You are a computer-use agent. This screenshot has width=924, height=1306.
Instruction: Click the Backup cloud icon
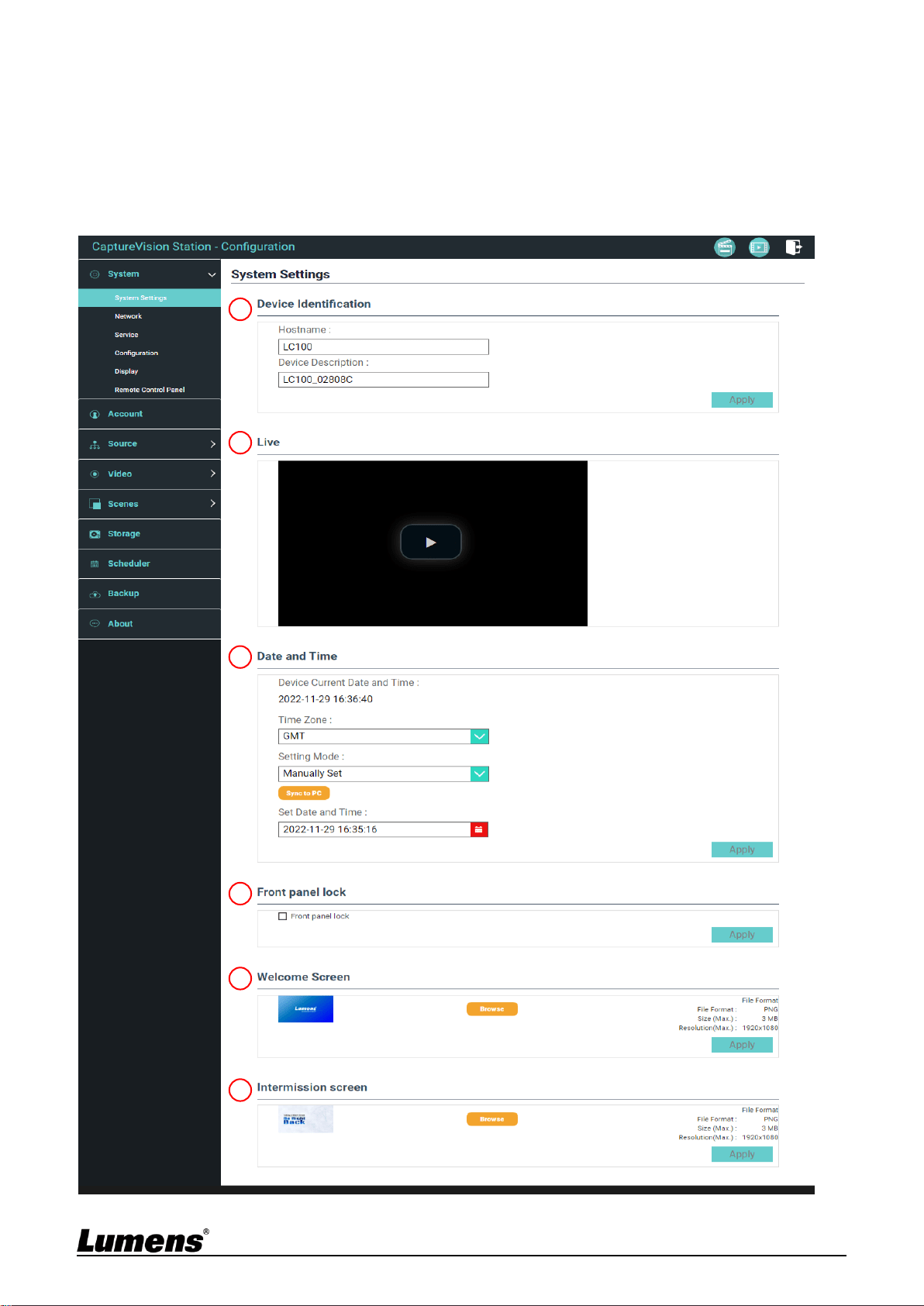[95, 594]
